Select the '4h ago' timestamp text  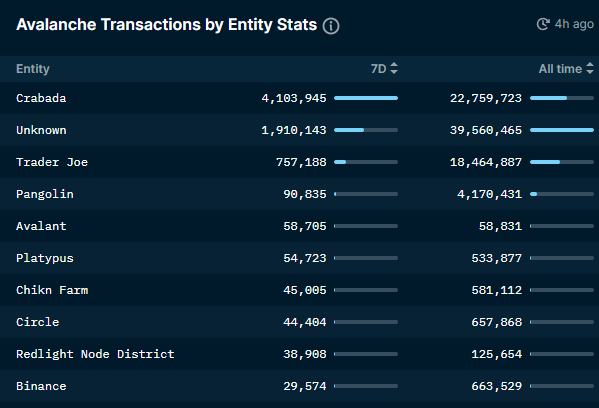click(574, 24)
